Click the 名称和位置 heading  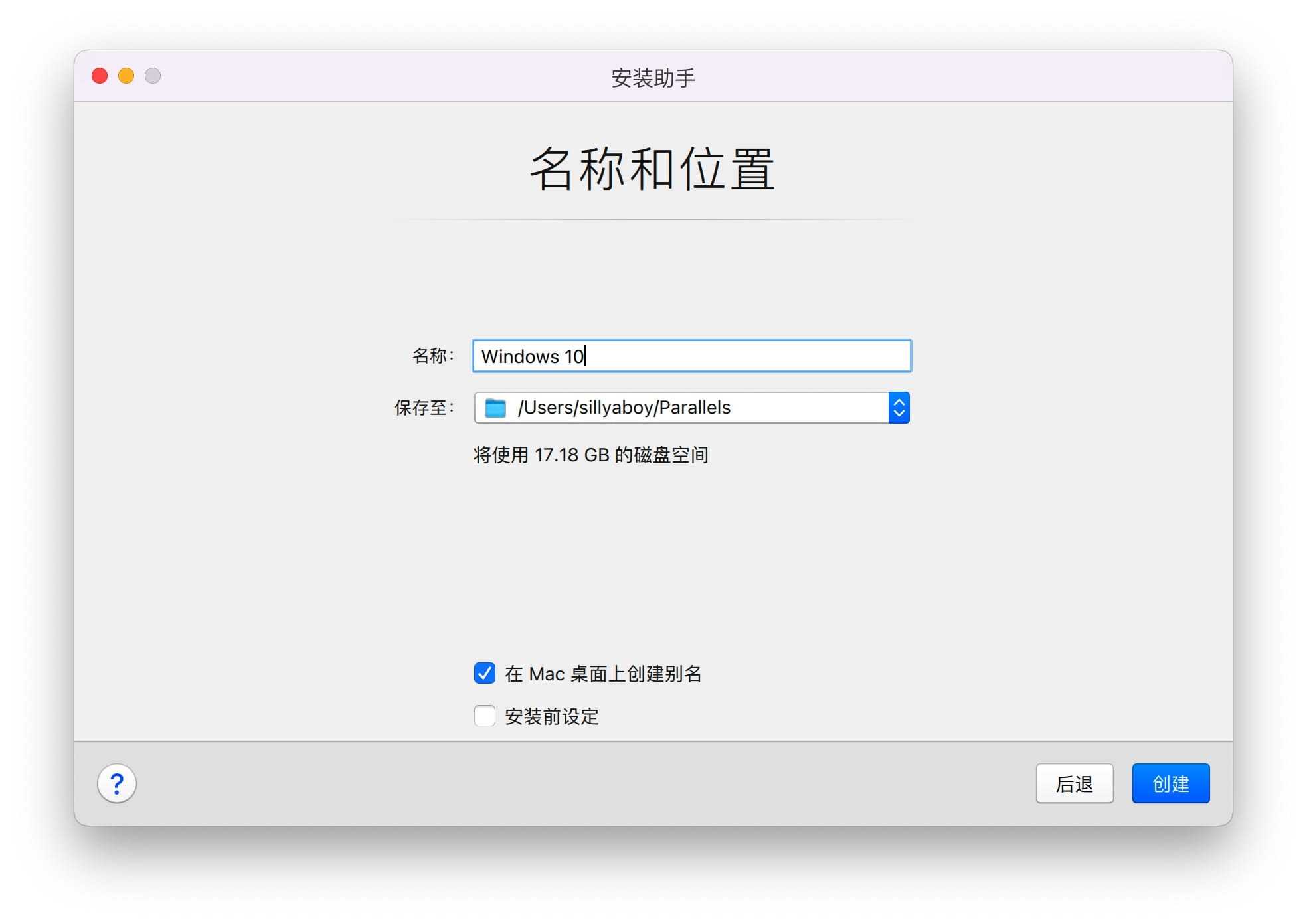tap(653, 169)
